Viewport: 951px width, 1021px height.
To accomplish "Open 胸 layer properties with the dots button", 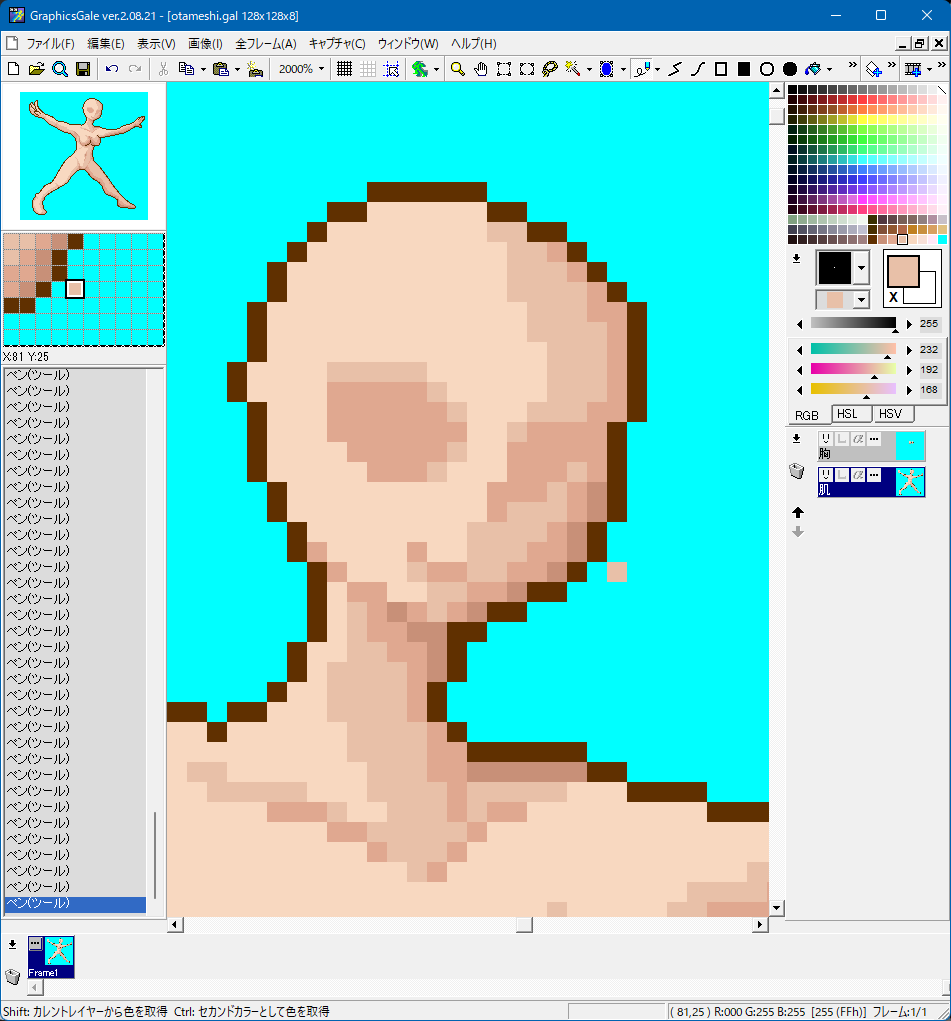I will tap(874, 439).
